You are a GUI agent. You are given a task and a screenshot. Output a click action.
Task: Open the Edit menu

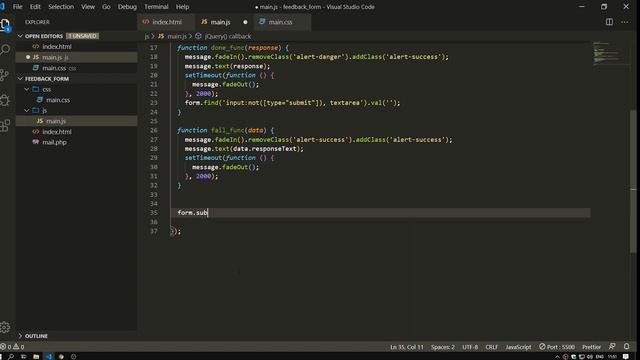click(35, 7)
